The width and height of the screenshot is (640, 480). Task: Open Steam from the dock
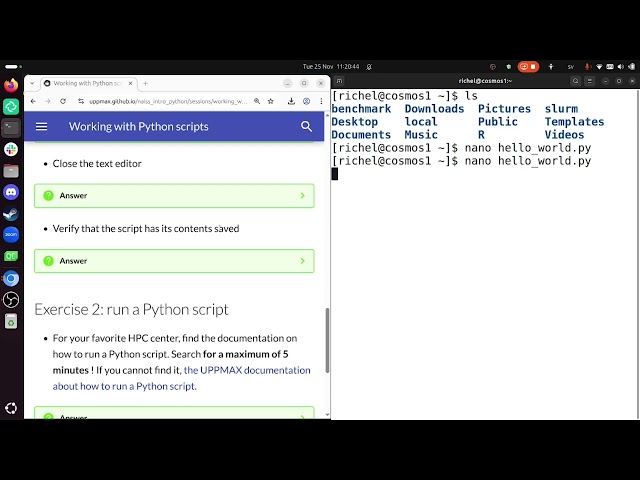tap(11, 213)
